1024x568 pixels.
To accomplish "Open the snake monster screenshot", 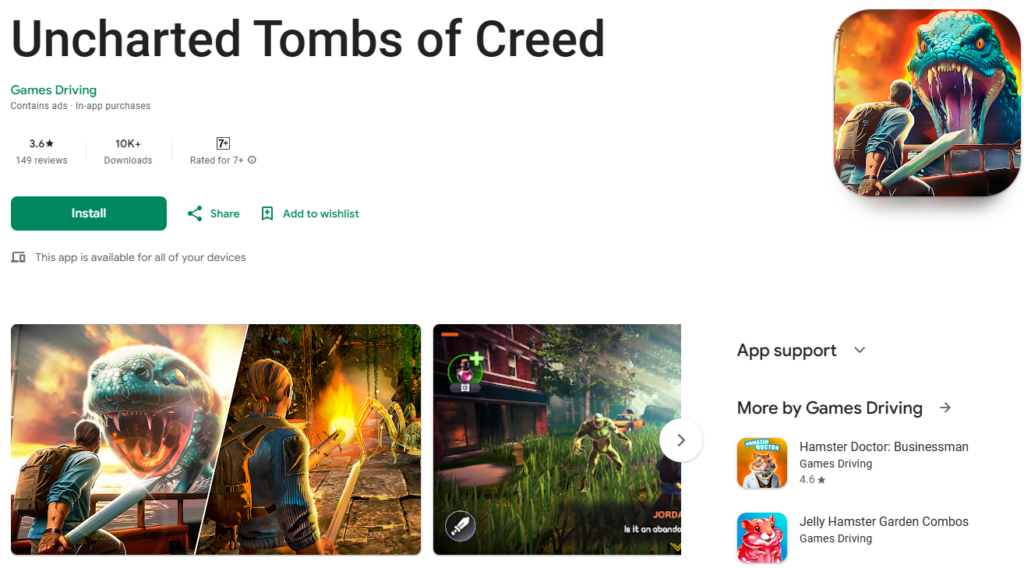I will click(x=216, y=439).
